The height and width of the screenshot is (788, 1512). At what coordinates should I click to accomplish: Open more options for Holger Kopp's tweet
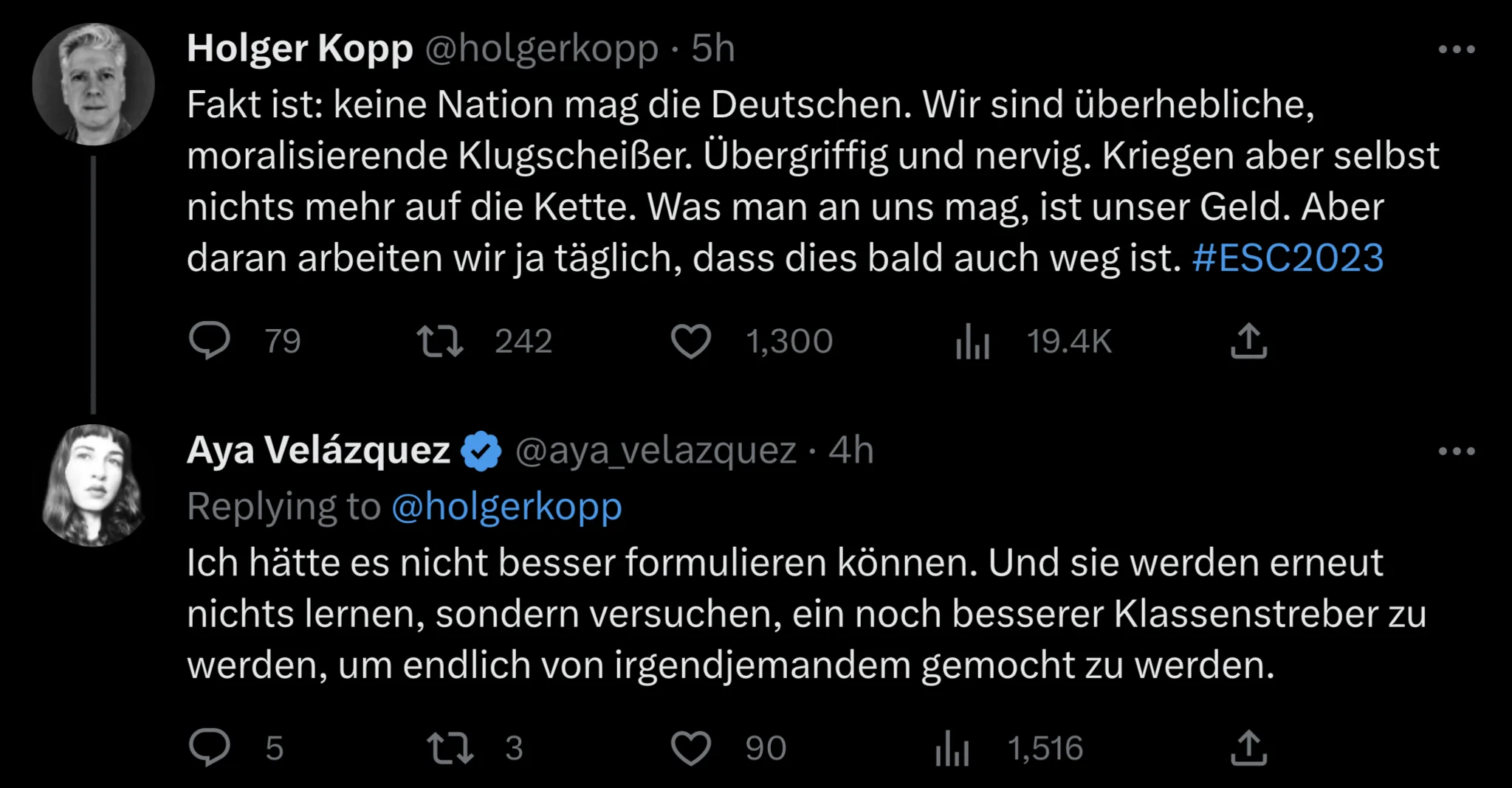(1457, 49)
